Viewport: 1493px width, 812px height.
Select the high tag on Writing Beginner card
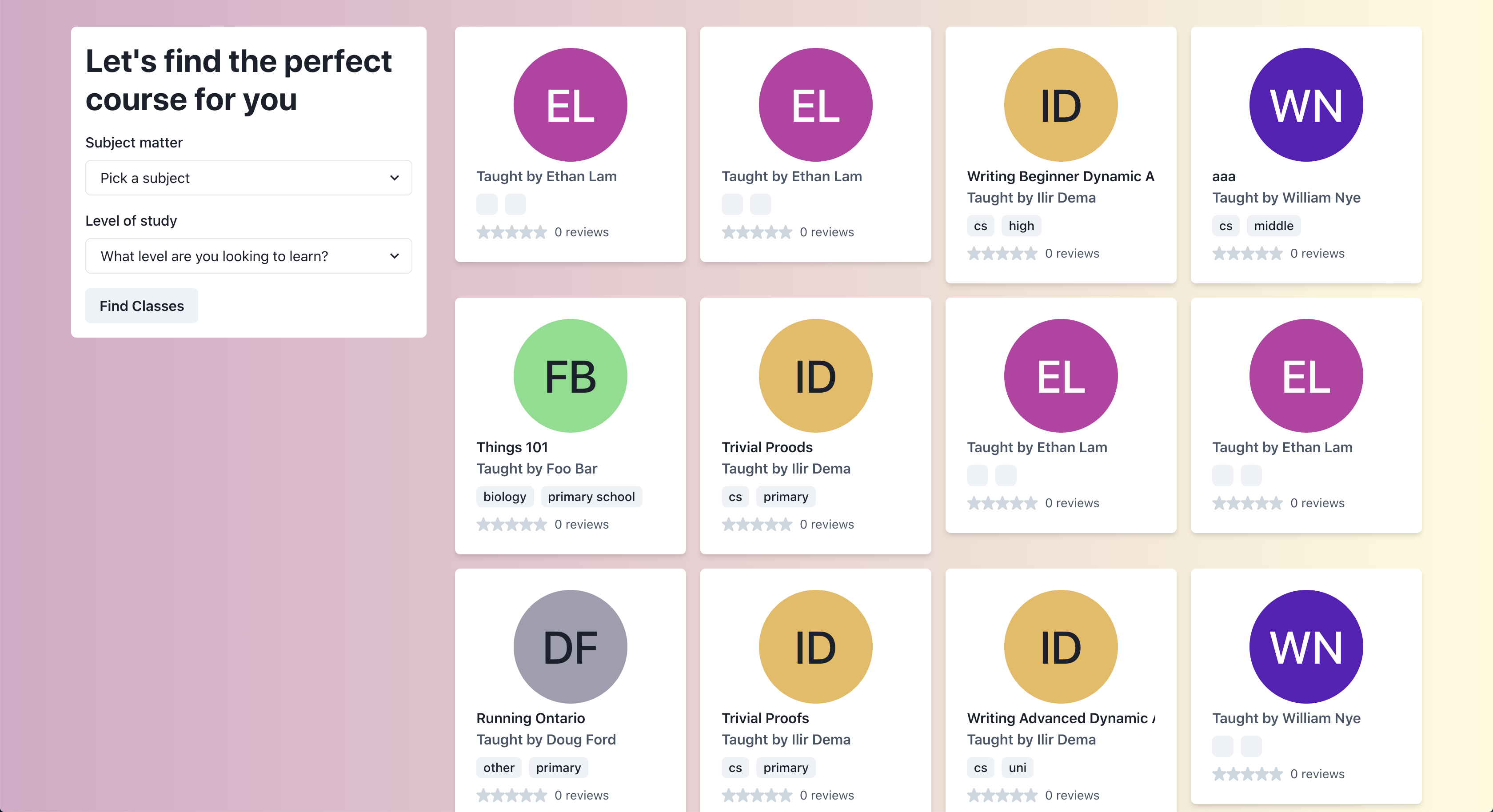[1021, 226]
